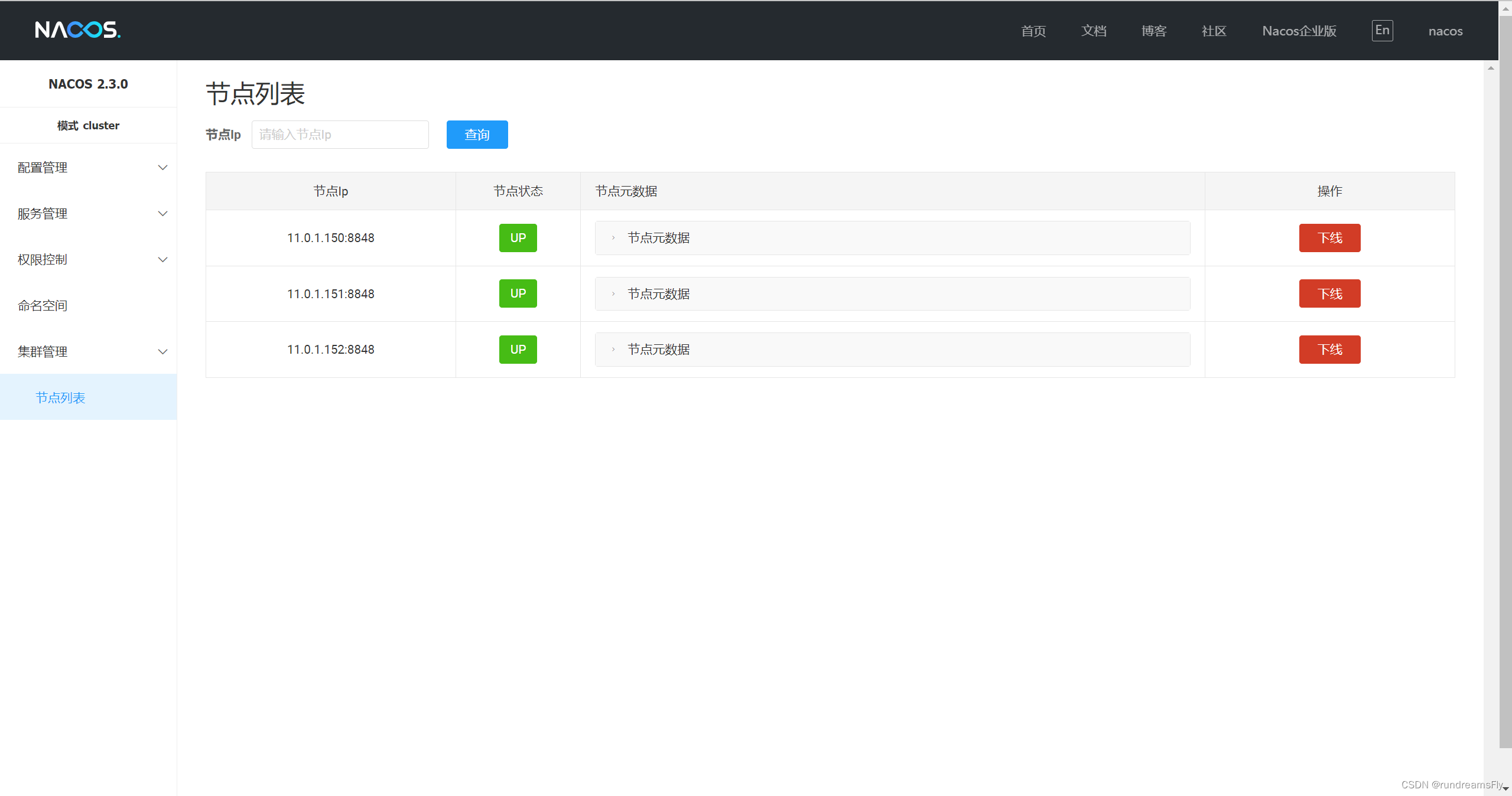Image resolution: width=1512 pixels, height=796 pixels.
Task: Click the NACOS 2.3.0 version label
Action: tap(88, 84)
